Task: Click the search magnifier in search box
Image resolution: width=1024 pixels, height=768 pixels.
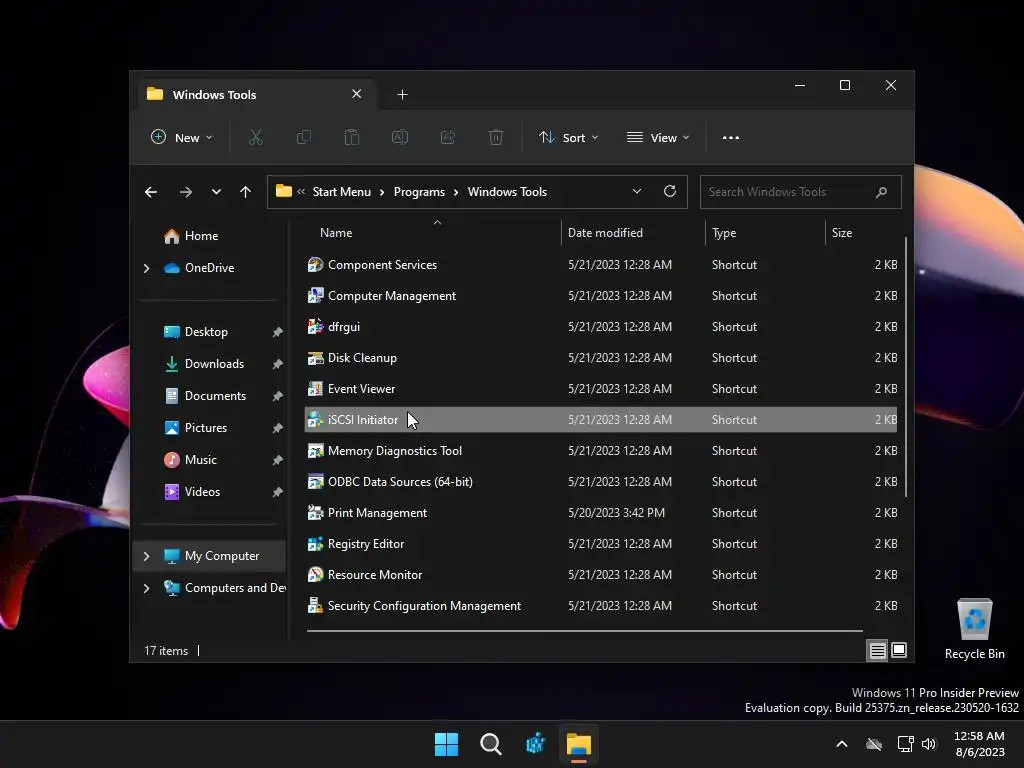Action: 882,192
